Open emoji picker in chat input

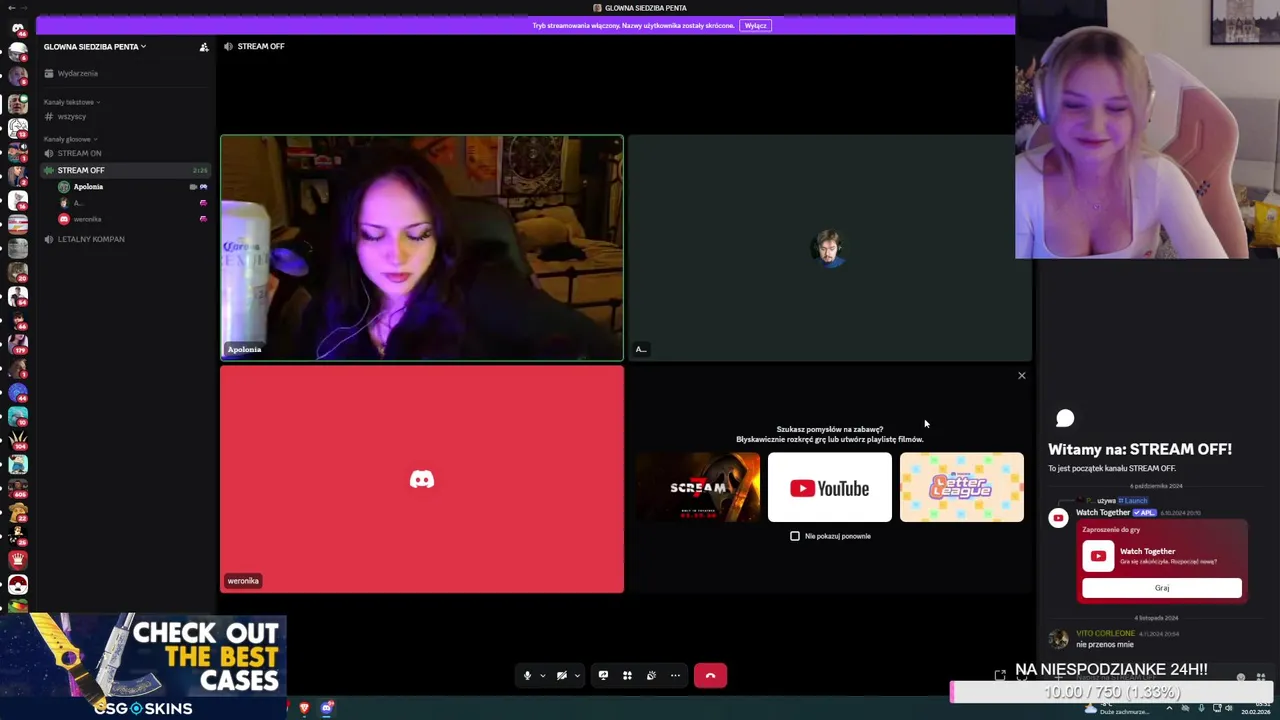pos(1242,677)
